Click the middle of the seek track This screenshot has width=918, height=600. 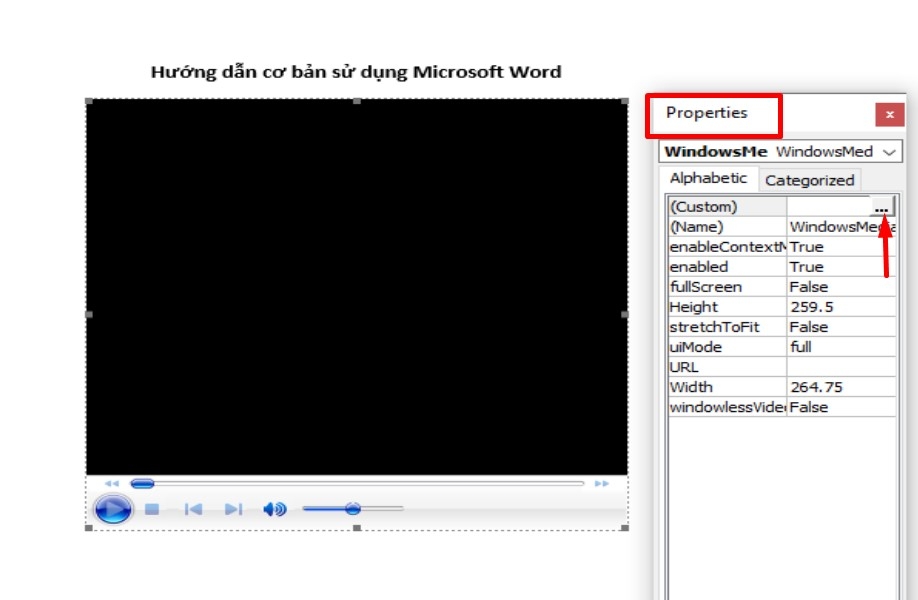(x=357, y=484)
